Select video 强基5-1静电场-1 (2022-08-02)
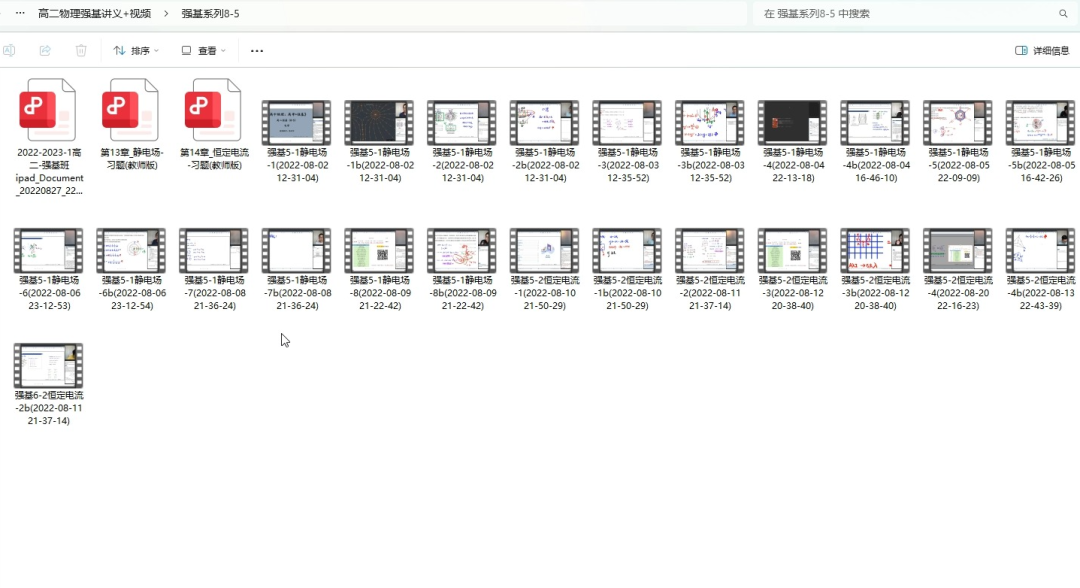The image size is (1080, 588). [x=296, y=124]
